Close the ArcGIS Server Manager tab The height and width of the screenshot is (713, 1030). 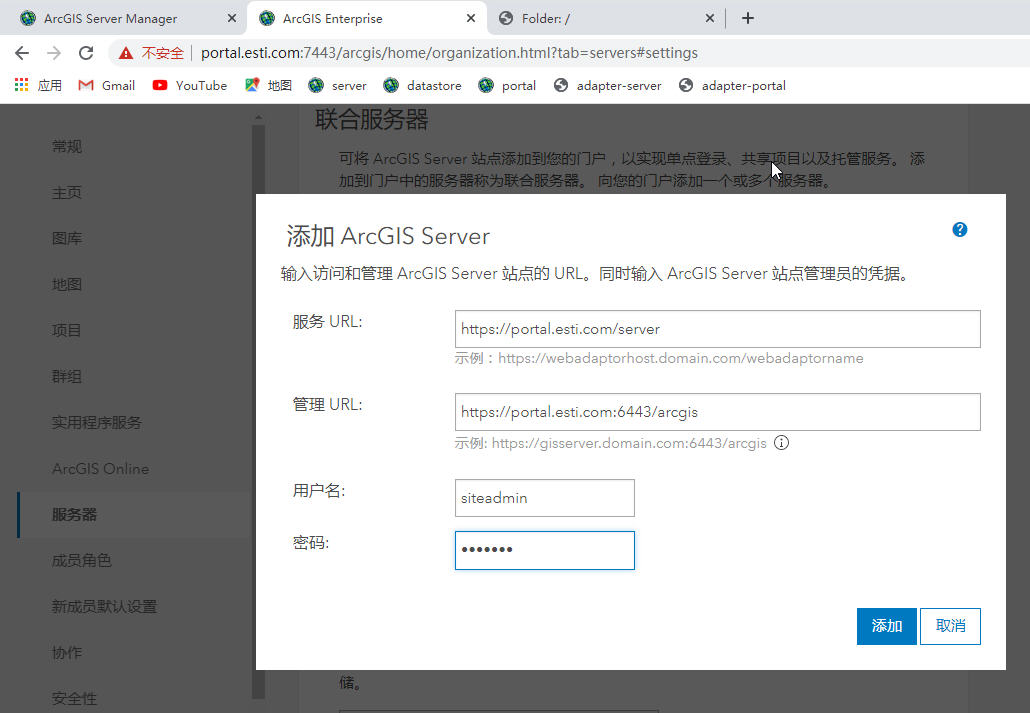232,18
